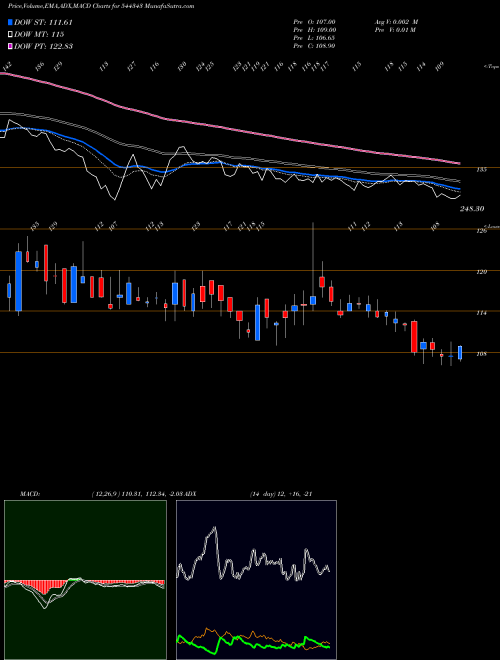
Task: Select the 'DOW MT: 115' legend text
Action: point(39,34)
